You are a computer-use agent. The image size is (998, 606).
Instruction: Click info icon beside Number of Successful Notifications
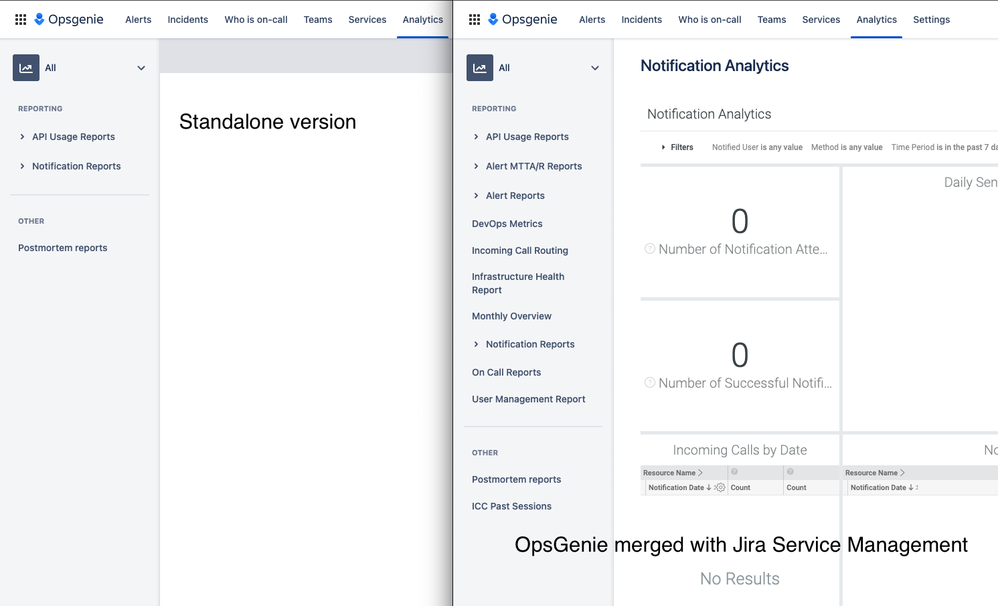650,383
